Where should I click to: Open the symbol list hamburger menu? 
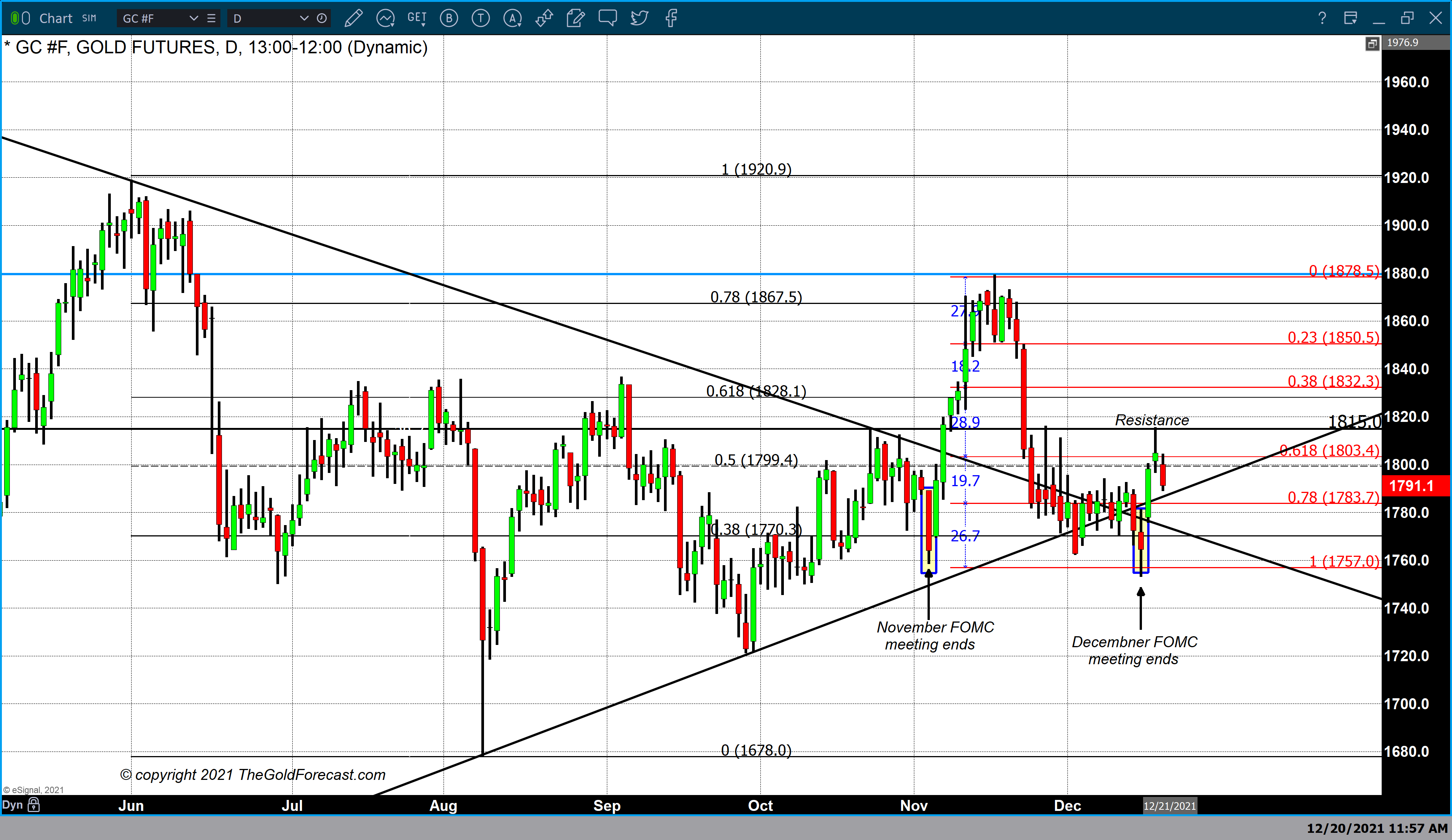coord(211,19)
